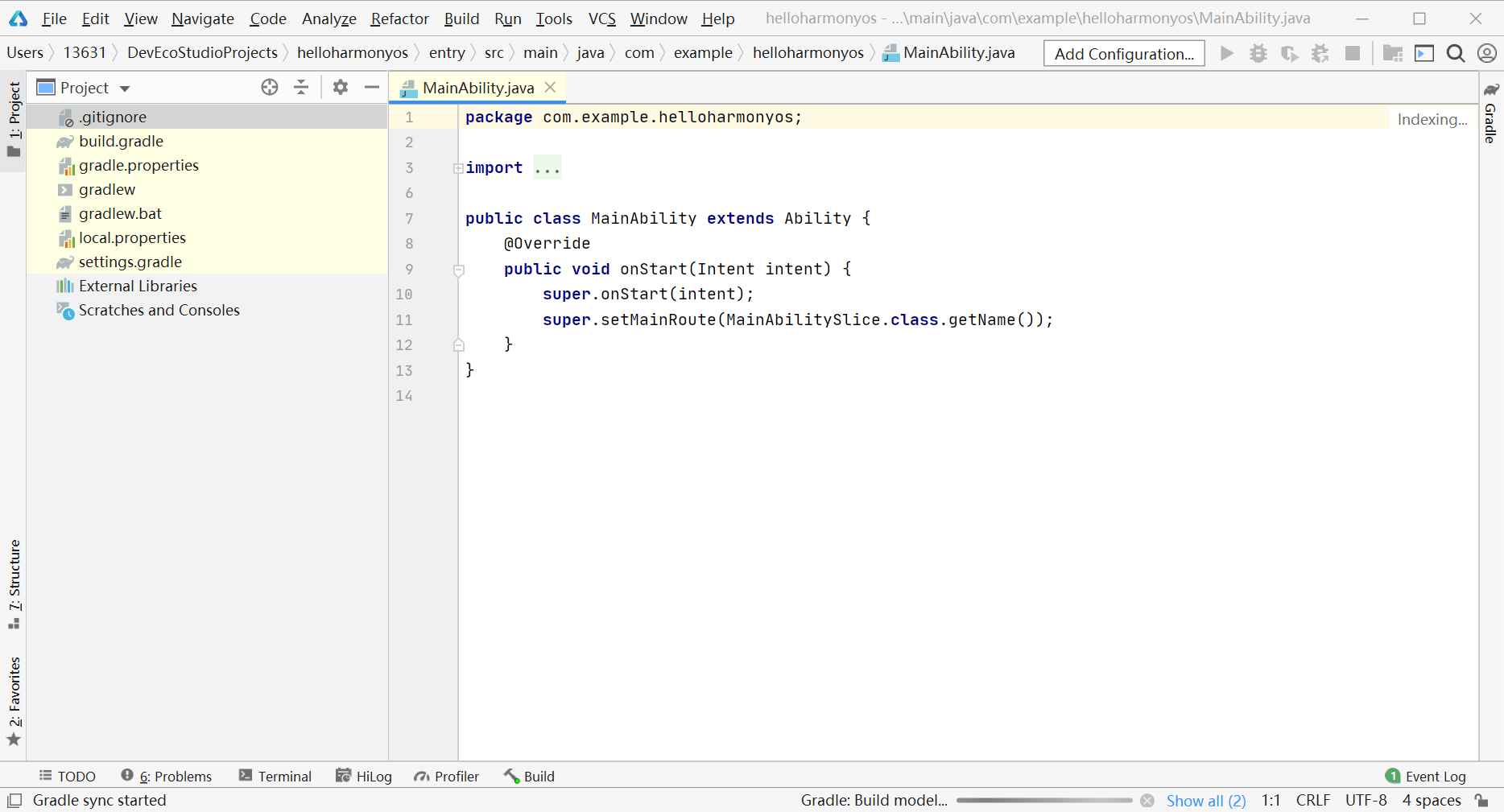Viewport: 1504px width, 812px height.
Task: Open the Refactor menu
Action: 399,19
